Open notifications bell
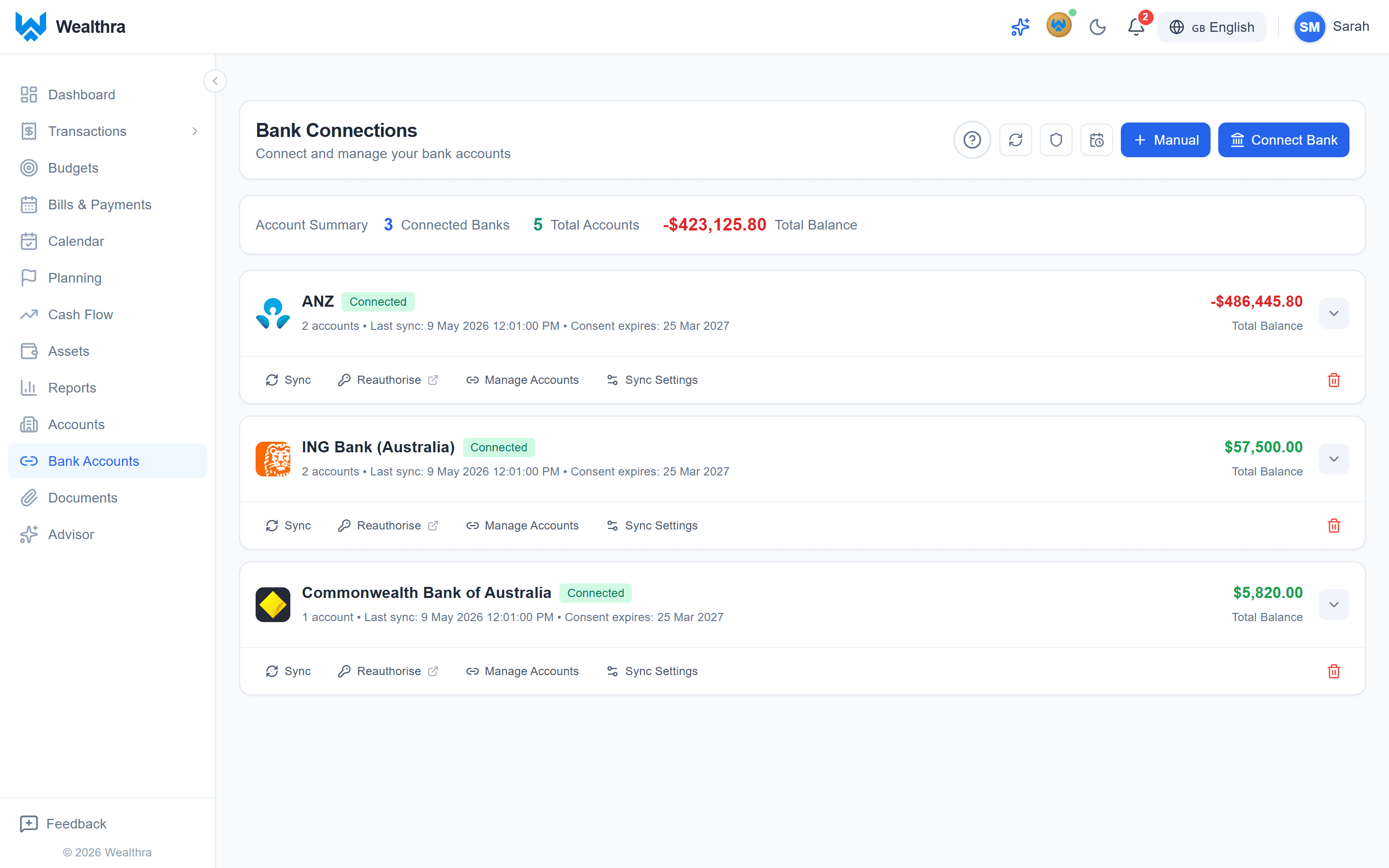The width and height of the screenshot is (1389, 868). 1136,27
